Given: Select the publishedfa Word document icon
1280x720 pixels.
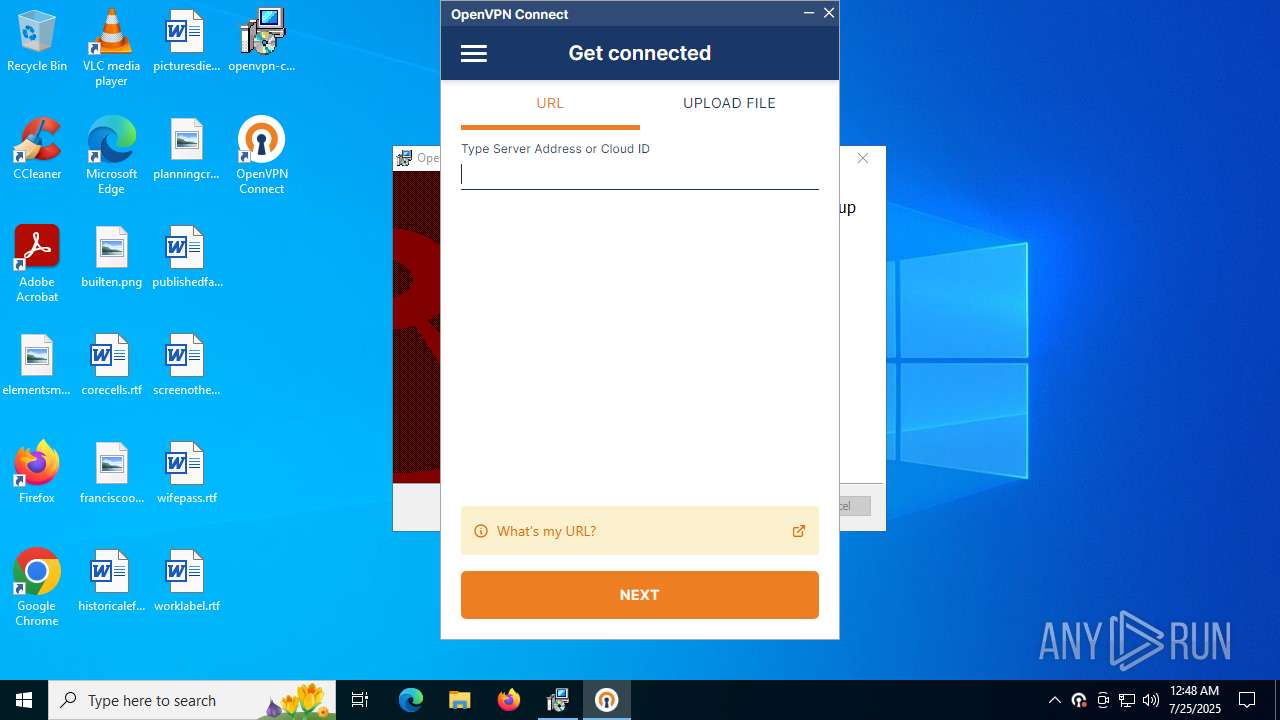Looking at the screenshot, I should (186, 257).
